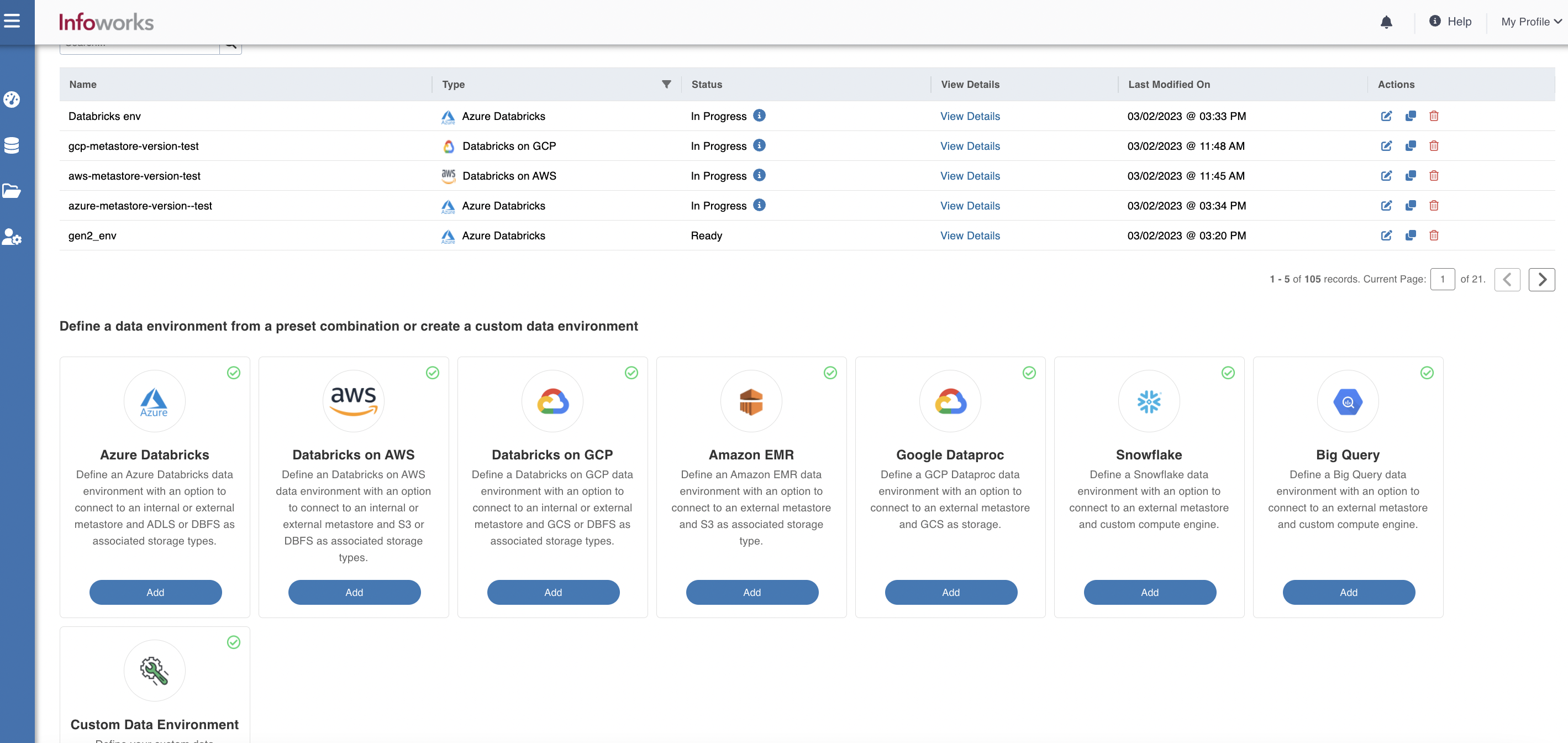Click the Current Page number field

[x=1442, y=279]
